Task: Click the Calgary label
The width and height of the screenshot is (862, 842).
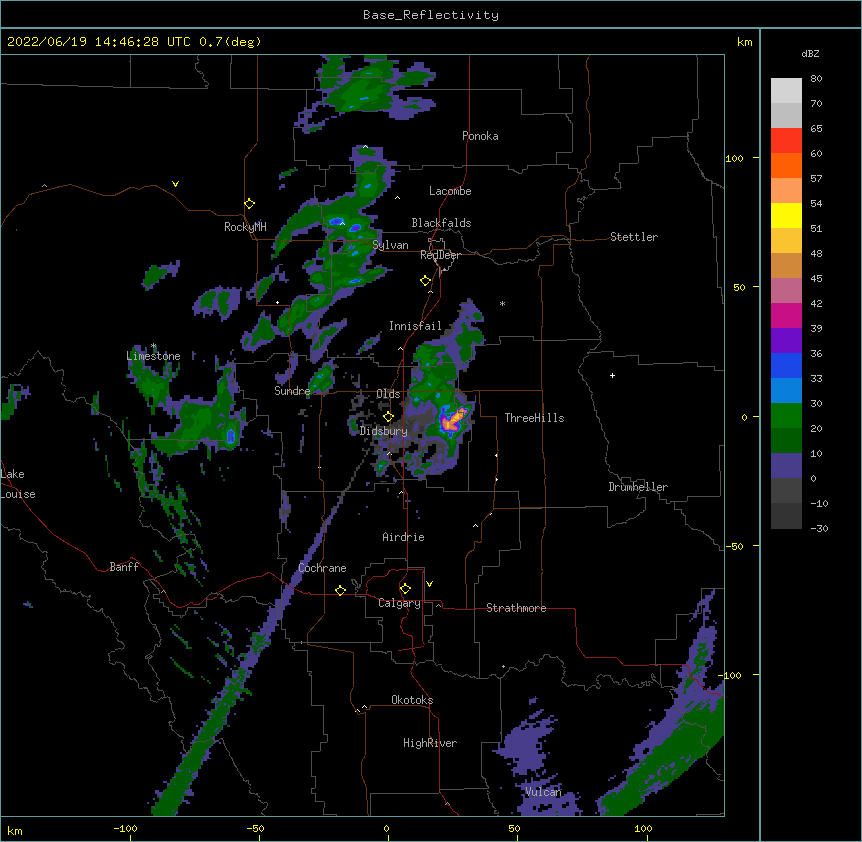Action: 399,603
